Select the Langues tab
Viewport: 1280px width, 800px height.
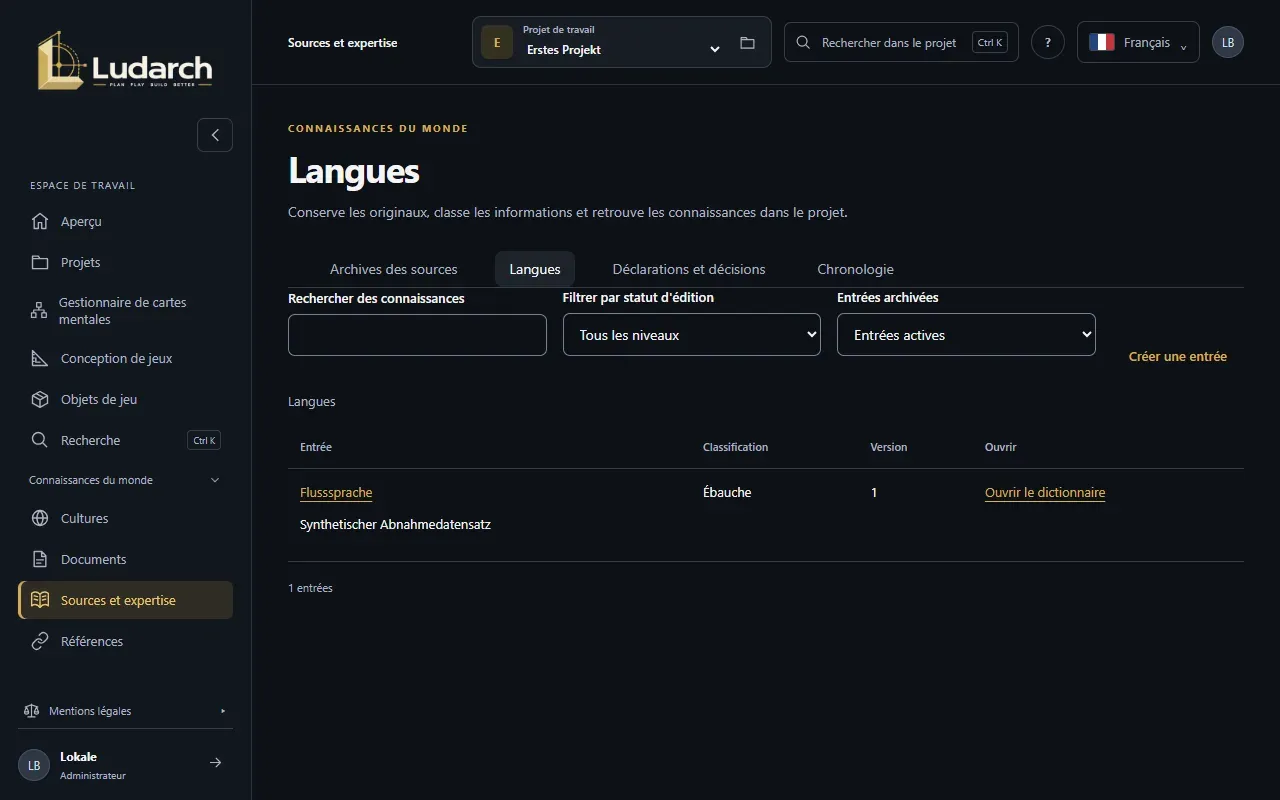point(535,269)
